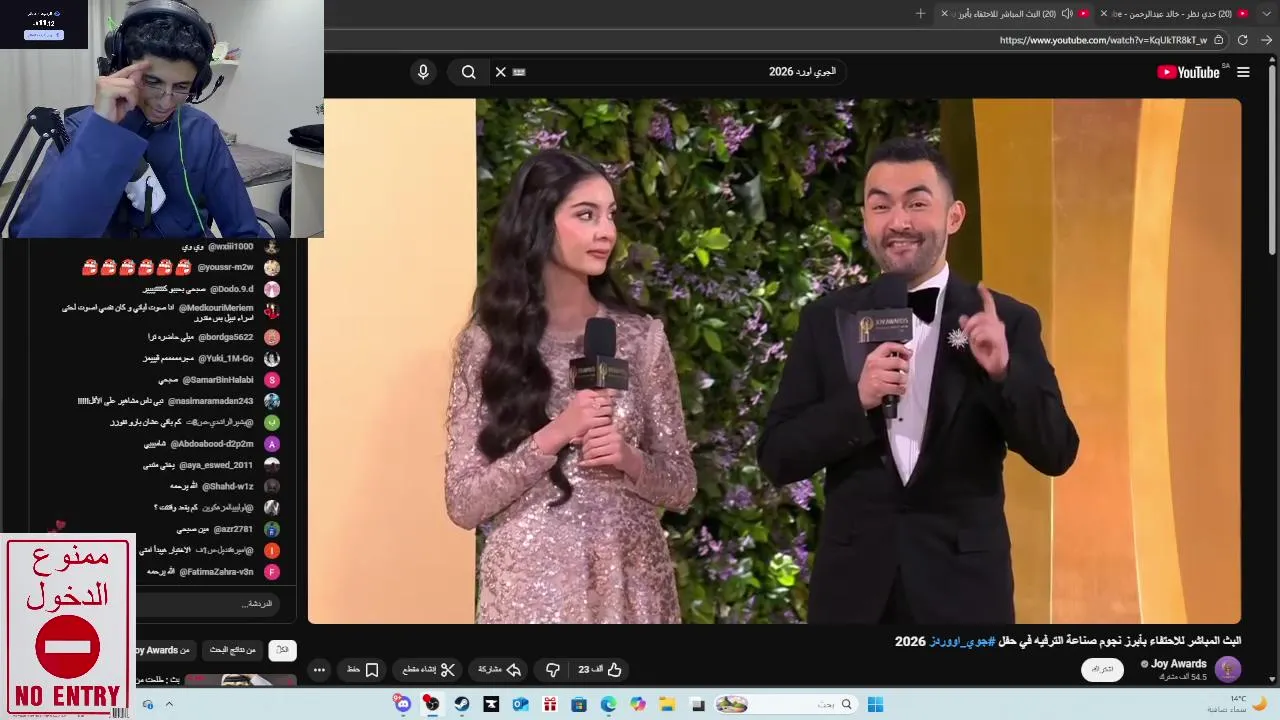The height and width of the screenshot is (720, 1280).
Task: Open the Windows Start button
Action: (875, 704)
